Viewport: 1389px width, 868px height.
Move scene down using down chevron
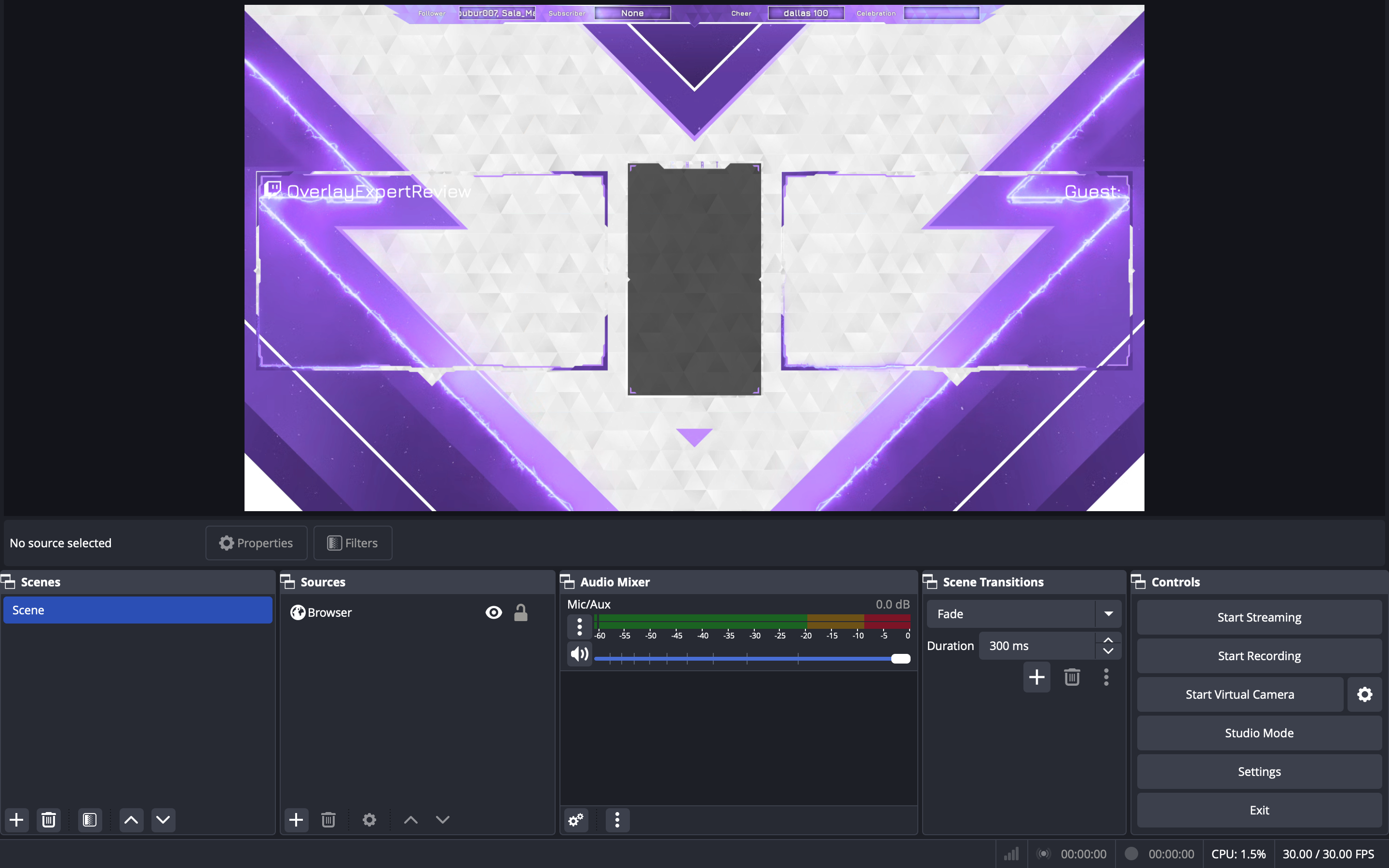(x=163, y=820)
